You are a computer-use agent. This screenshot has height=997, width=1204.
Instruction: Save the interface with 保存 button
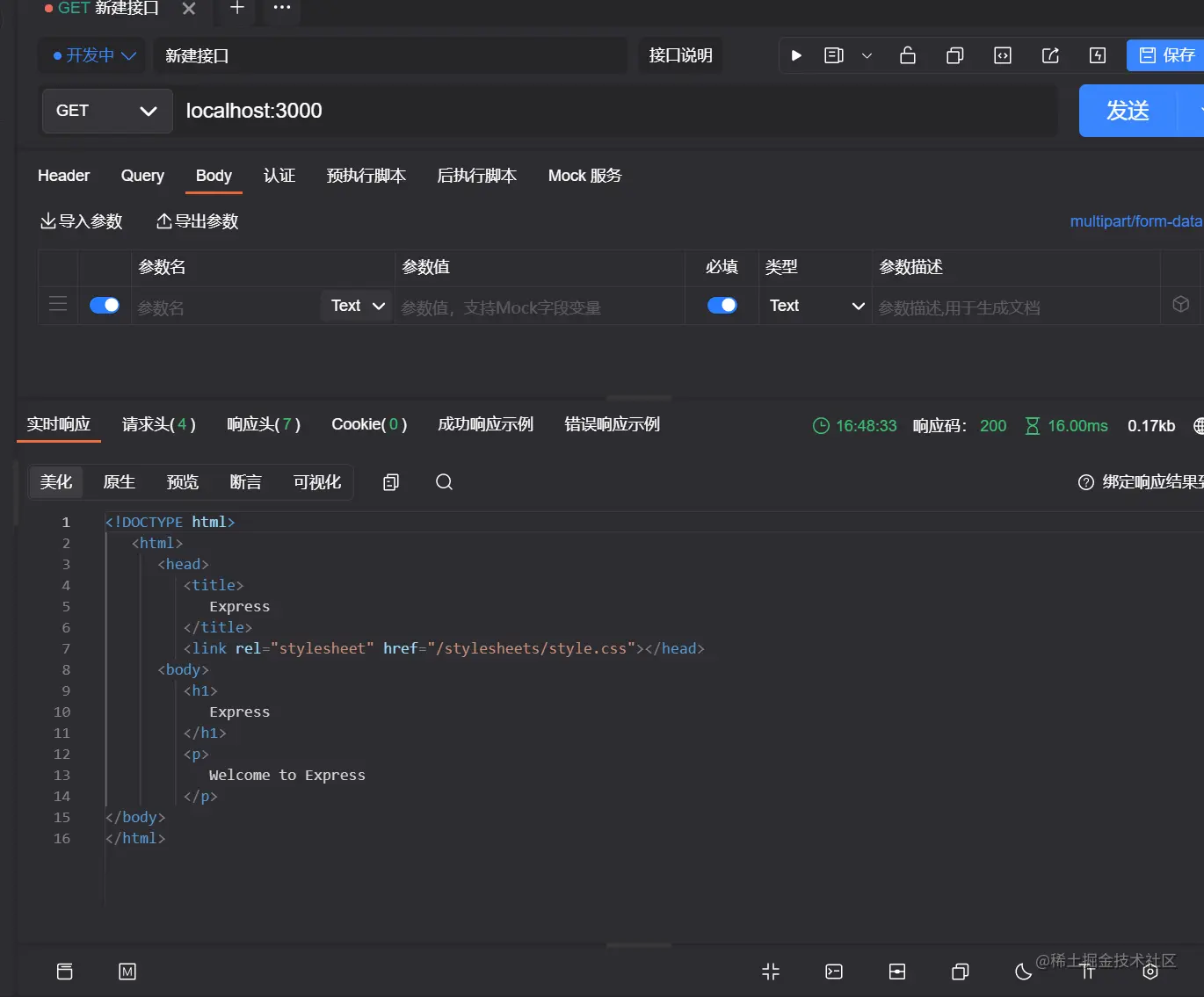tap(1165, 55)
